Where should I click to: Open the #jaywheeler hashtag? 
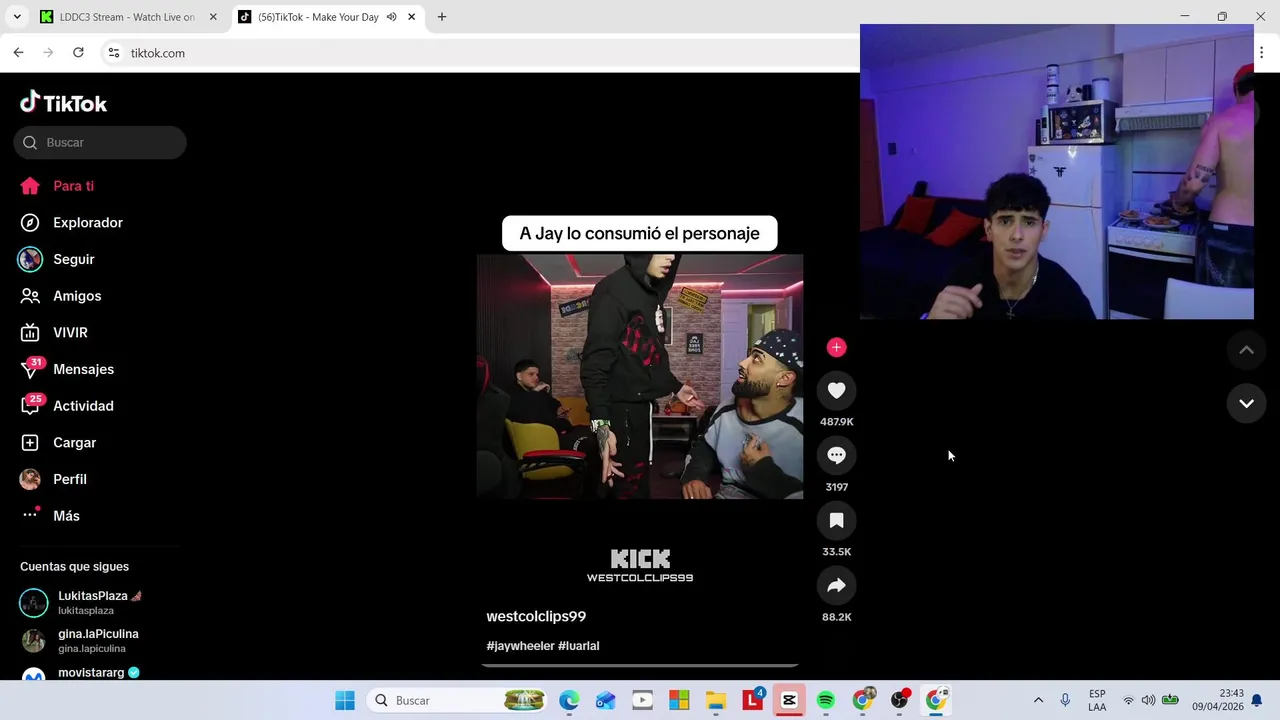(x=520, y=646)
